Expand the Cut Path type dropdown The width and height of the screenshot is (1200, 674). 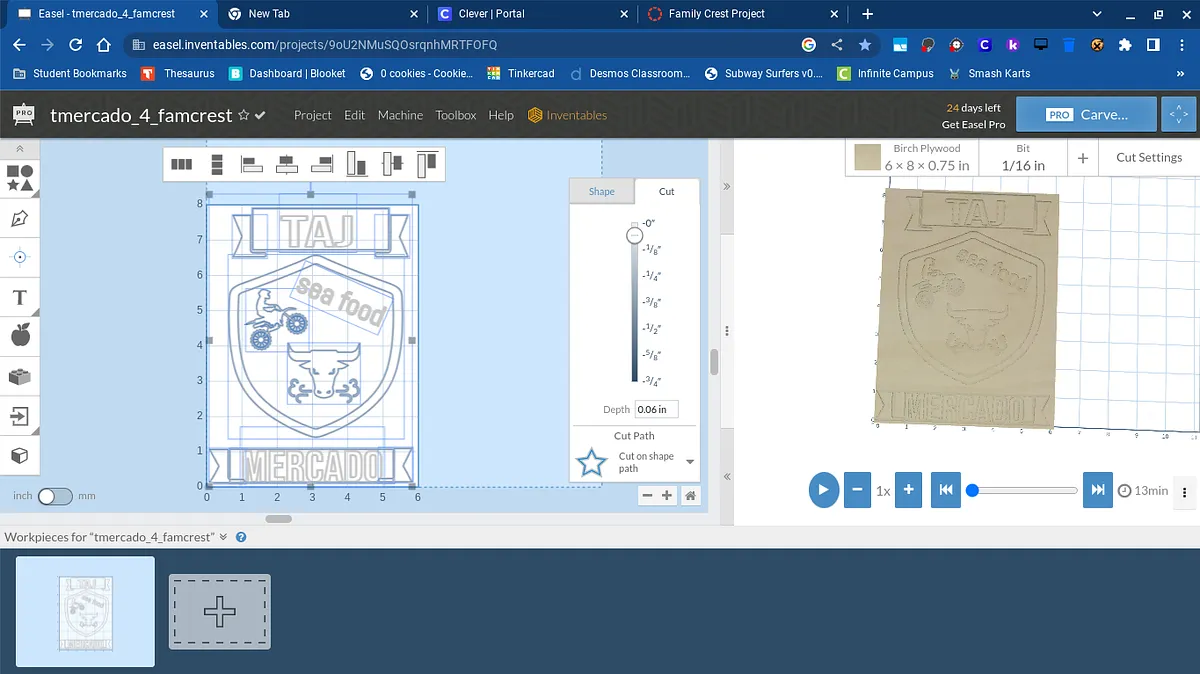click(x=690, y=462)
